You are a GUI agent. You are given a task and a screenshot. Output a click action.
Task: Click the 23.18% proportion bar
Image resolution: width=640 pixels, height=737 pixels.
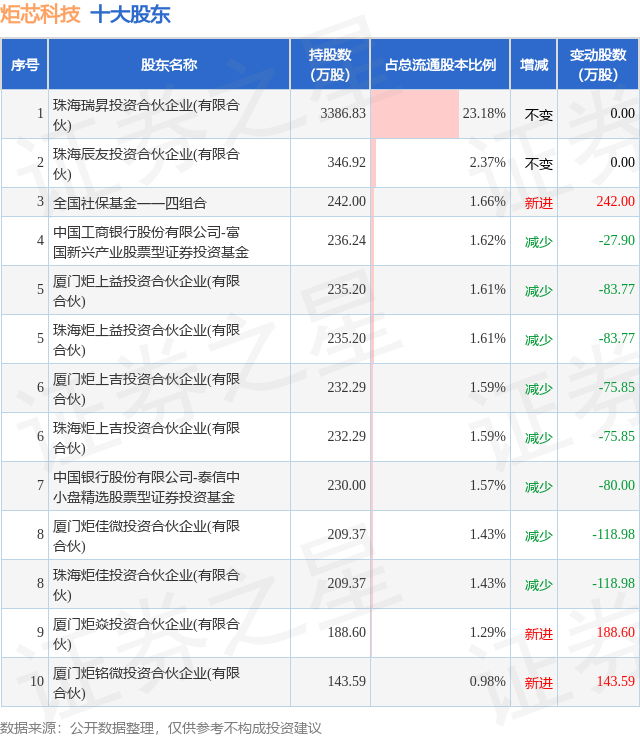(x=415, y=114)
